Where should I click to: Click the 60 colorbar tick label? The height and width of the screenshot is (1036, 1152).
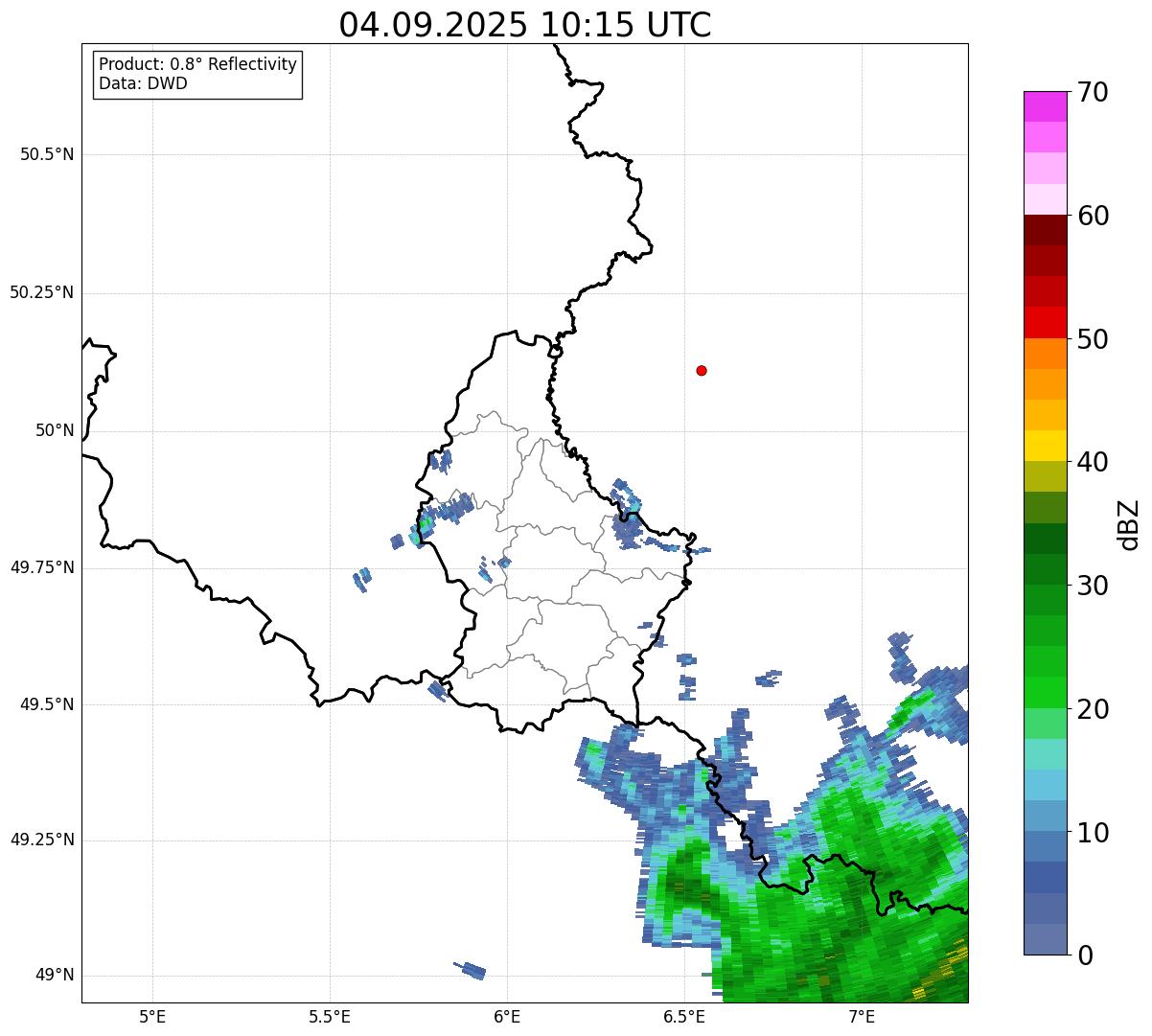point(1093,216)
